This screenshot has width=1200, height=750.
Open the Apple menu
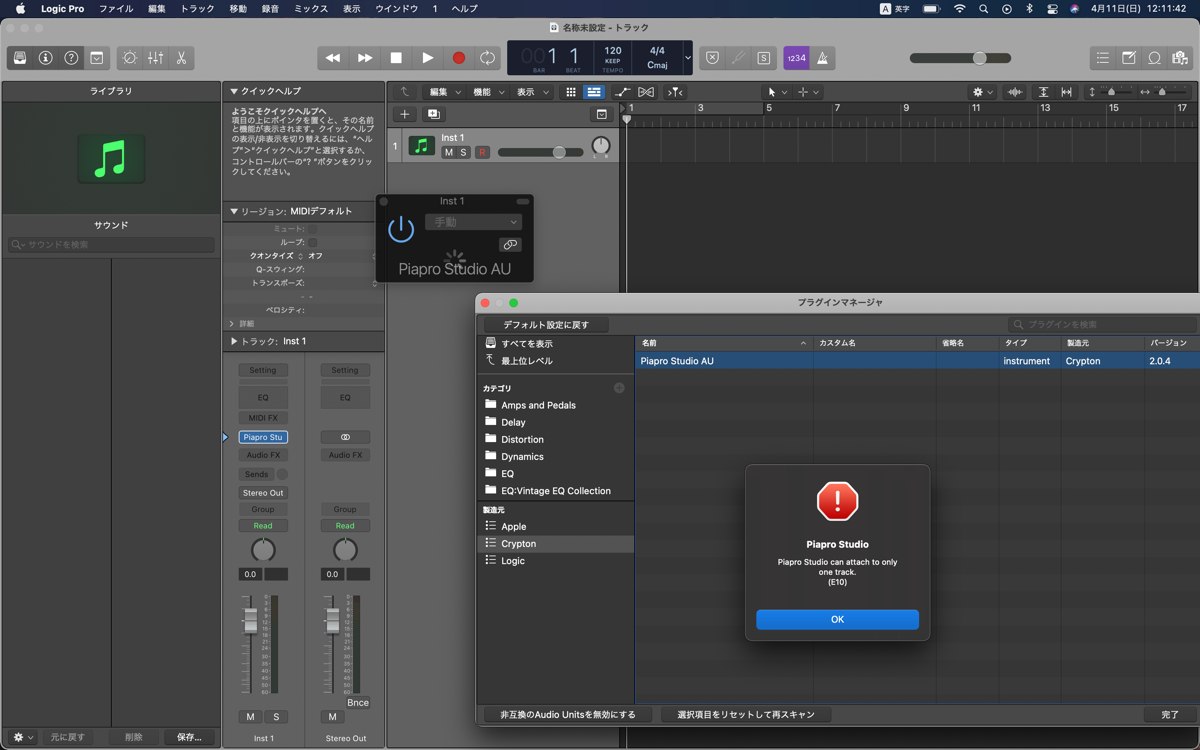20,8
